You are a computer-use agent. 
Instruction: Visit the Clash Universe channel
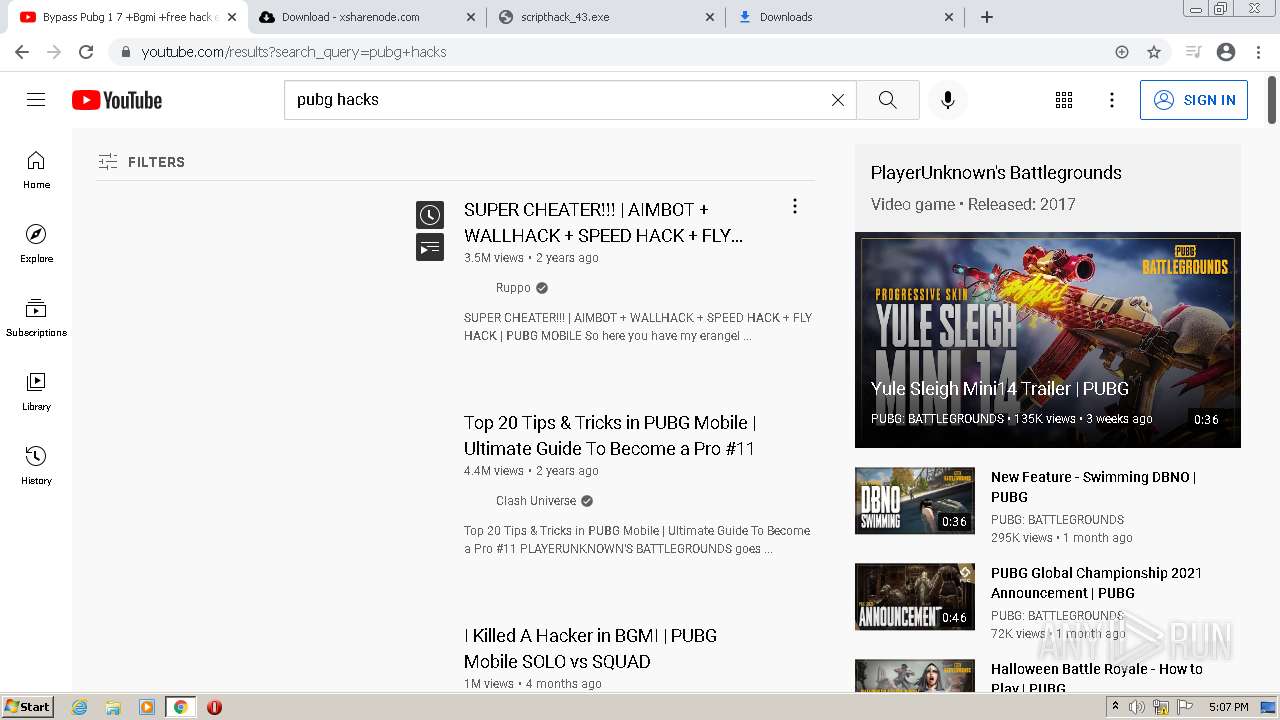536,501
